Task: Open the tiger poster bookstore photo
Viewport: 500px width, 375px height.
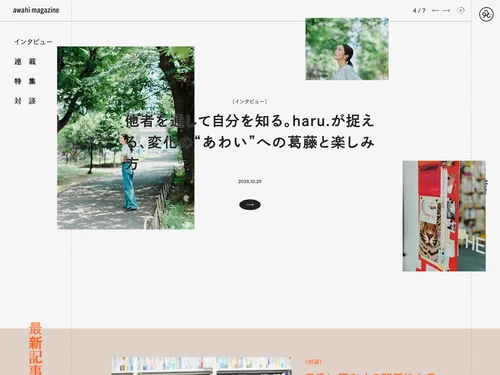Action: click(444, 216)
